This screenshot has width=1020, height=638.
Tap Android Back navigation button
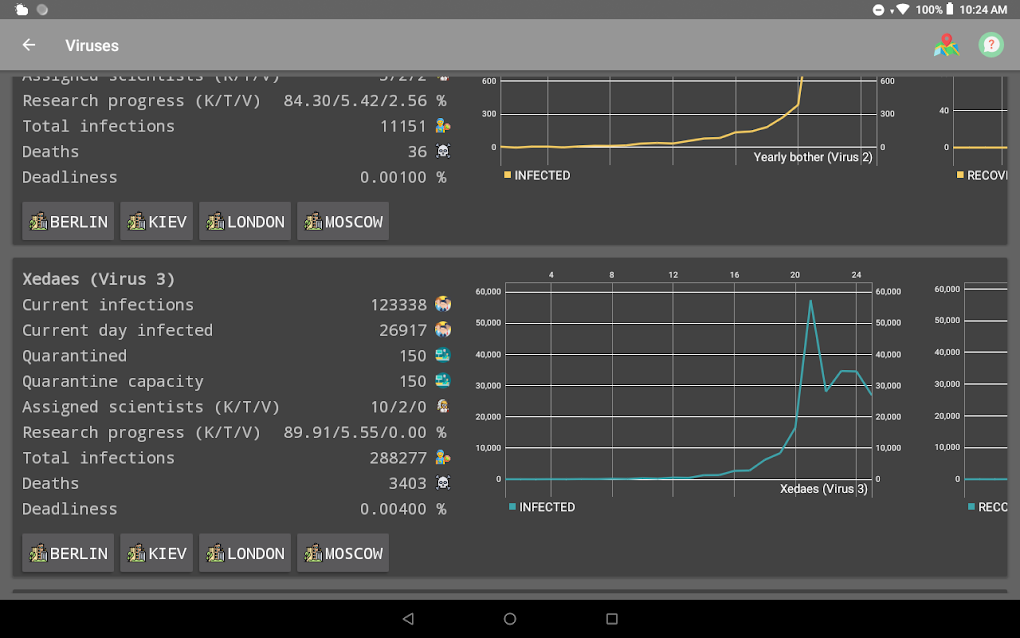[x=409, y=618]
